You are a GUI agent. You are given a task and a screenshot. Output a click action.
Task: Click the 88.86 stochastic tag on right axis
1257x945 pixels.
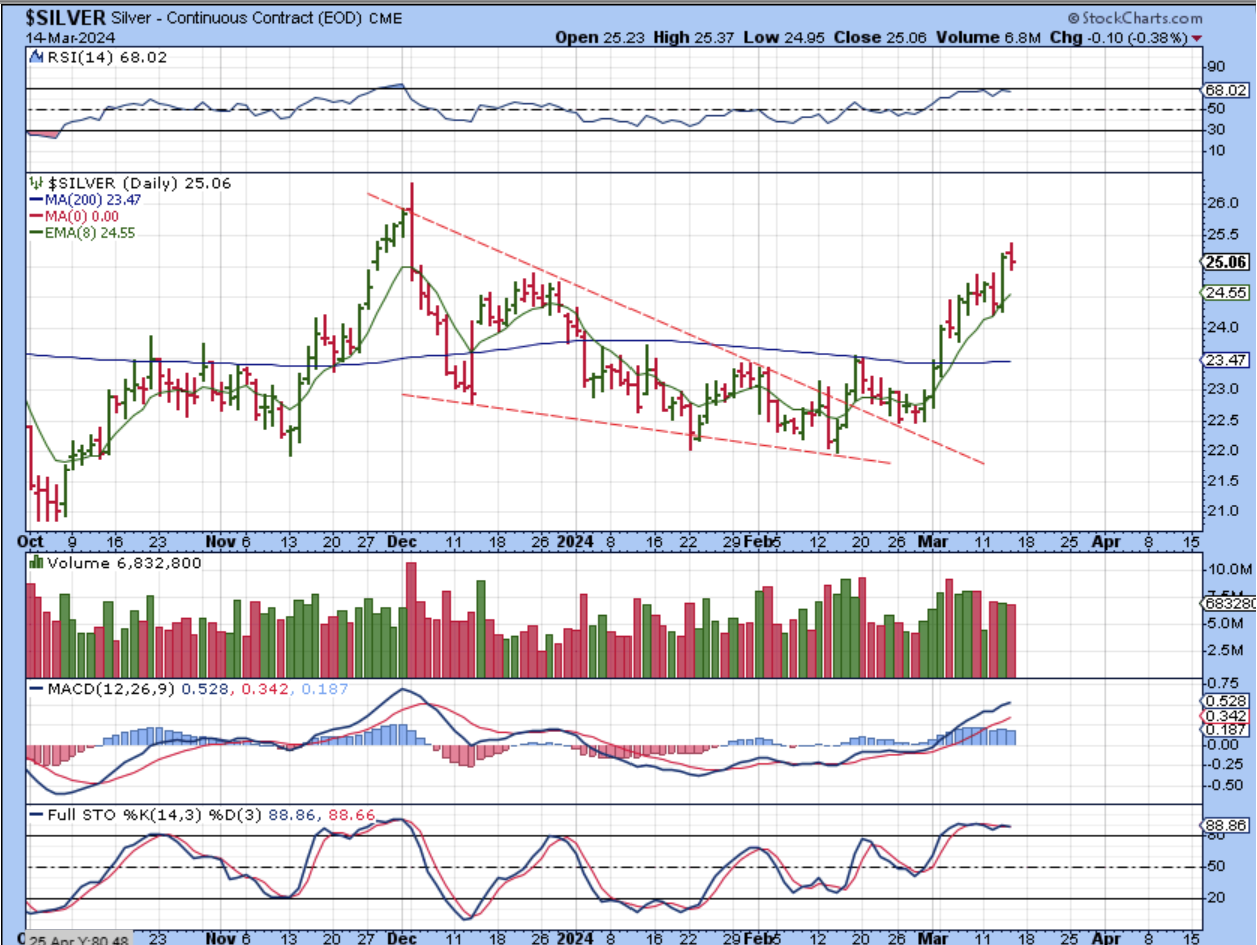[x=1225, y=827]
